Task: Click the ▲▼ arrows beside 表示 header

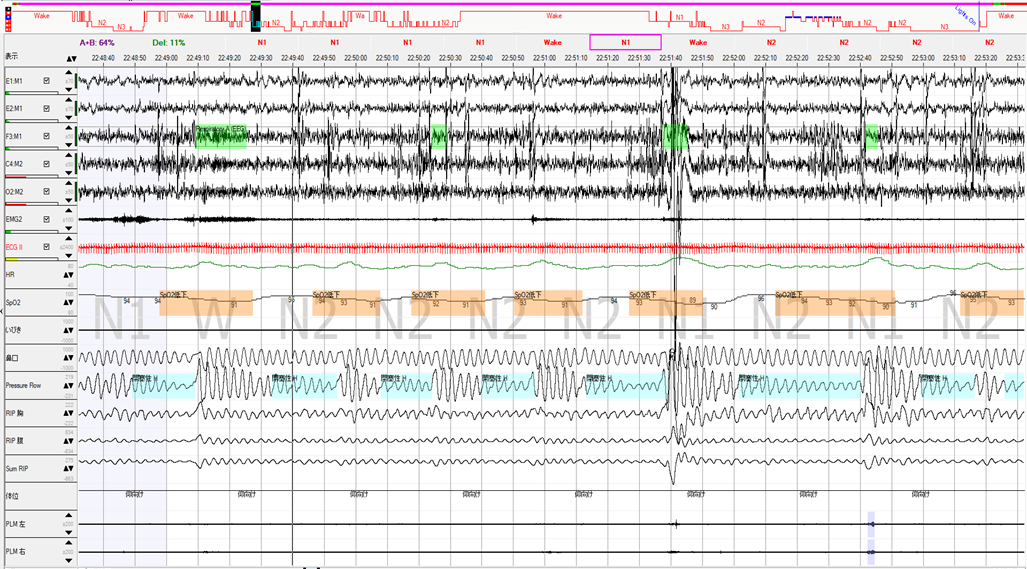Action: [x=71, y=58]
